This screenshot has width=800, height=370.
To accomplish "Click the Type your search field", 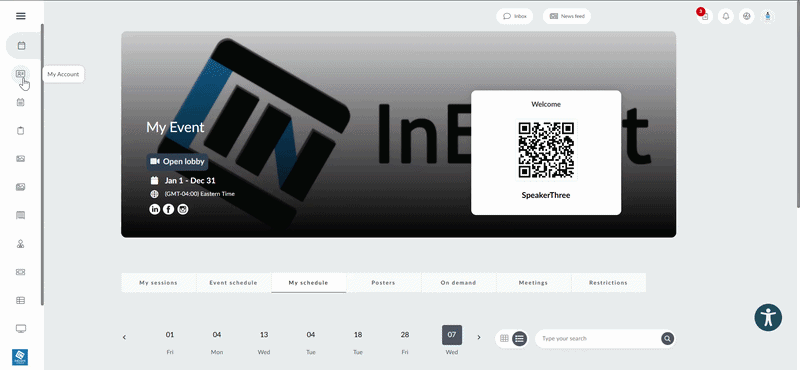I will coord(599,338).
